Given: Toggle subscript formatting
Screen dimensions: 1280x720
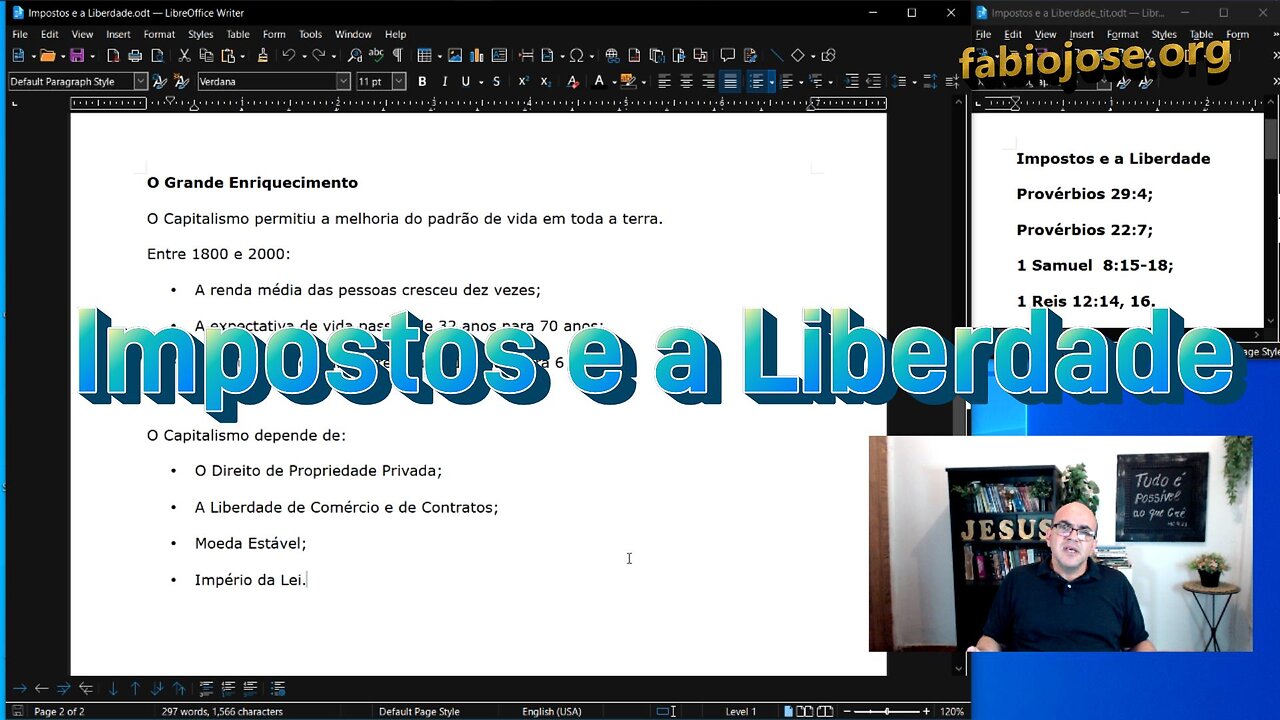Looking at the screenshot, I should pos(546,82).
